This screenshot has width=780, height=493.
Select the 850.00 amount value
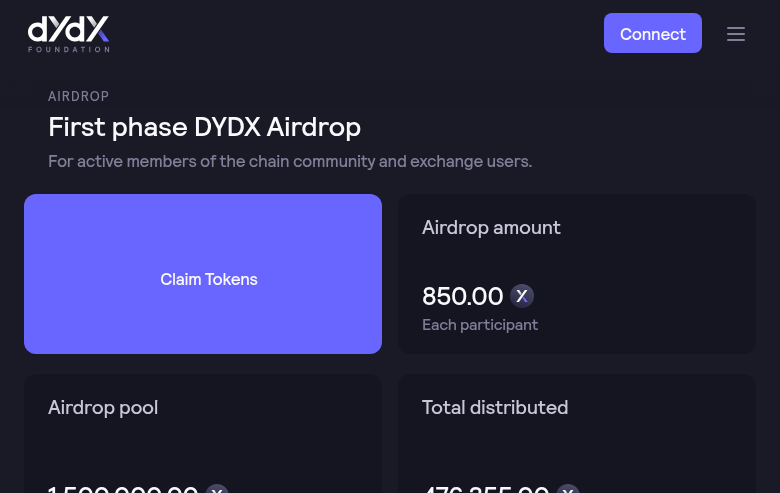(x=462, y=296)
